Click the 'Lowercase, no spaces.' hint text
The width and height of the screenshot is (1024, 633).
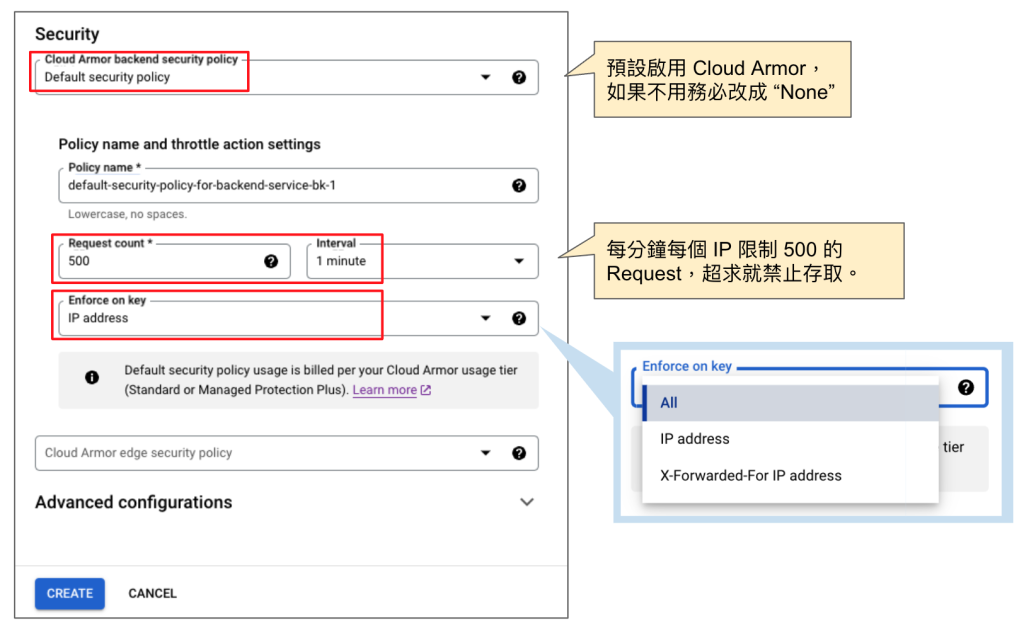[x=127, y=214]
